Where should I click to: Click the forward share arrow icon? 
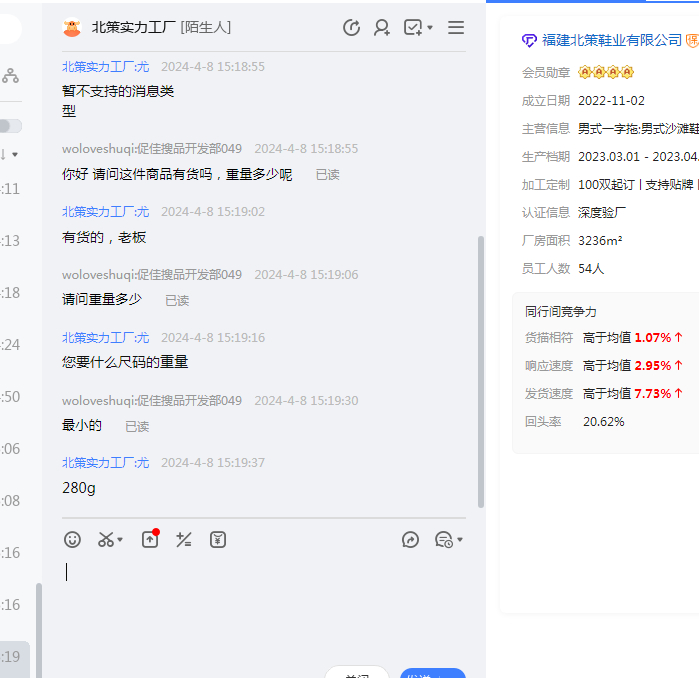pyautogui.click(x=410, y=539)
